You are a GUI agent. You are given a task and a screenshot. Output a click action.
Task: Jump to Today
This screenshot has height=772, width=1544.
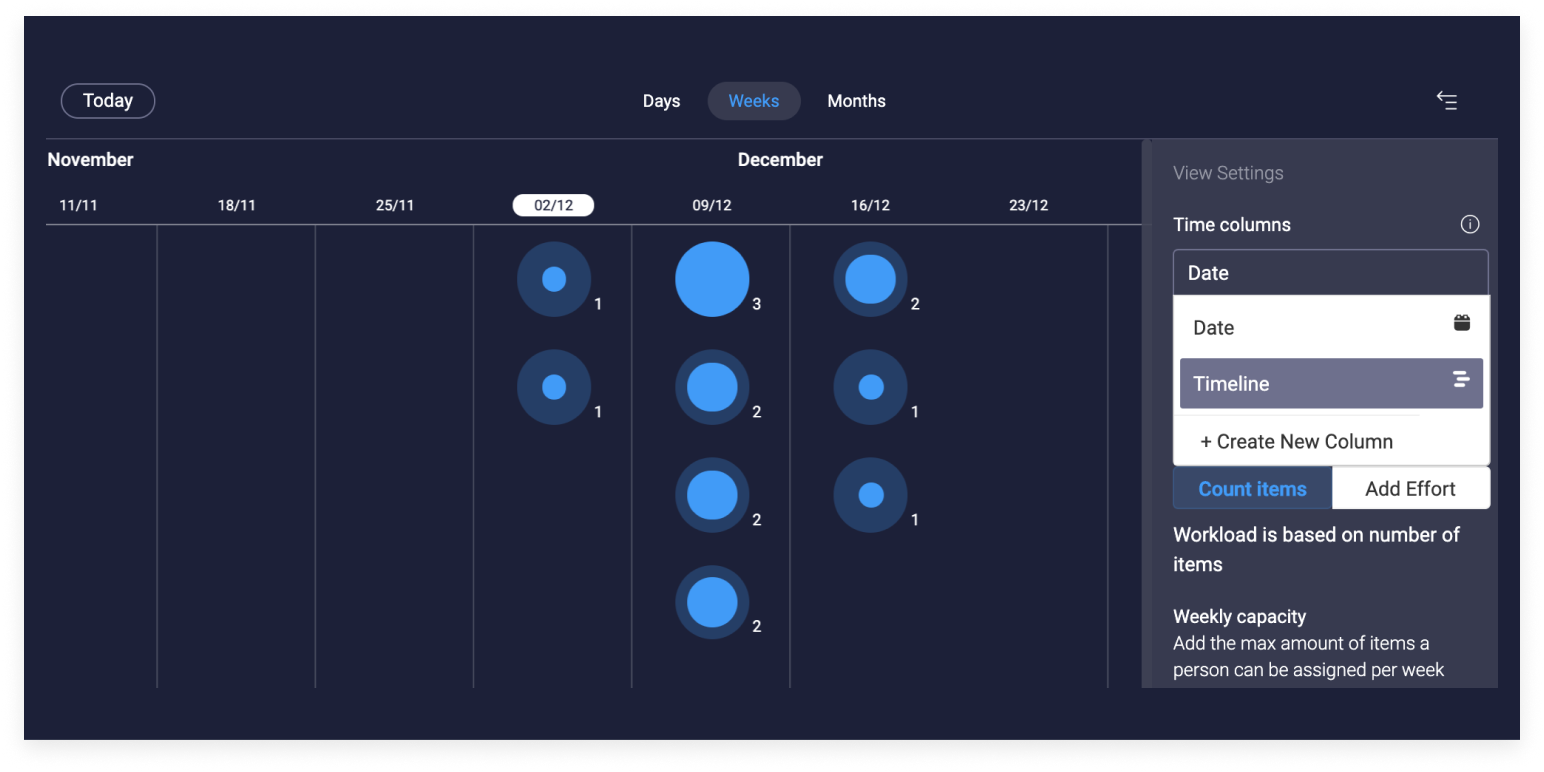click(x=108, y=101)
